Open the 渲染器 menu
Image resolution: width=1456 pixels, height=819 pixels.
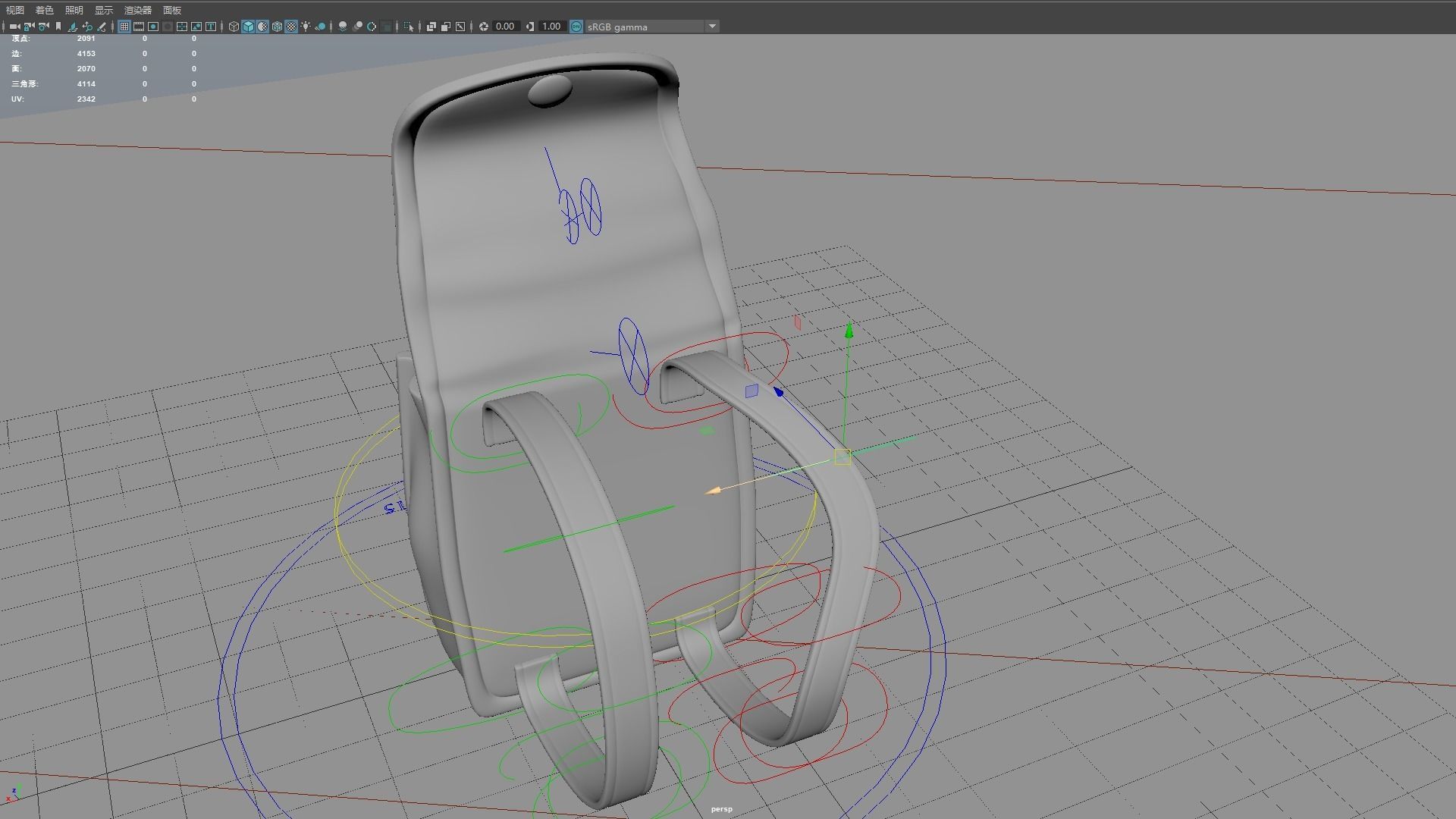tap(138, 10)
